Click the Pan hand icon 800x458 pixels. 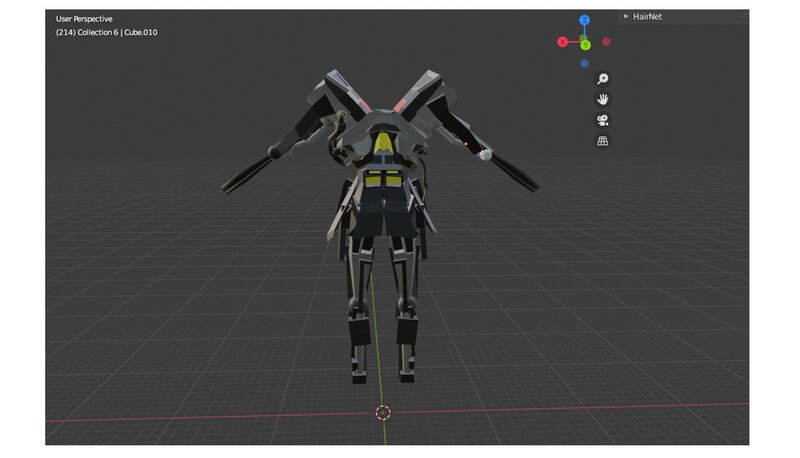[603, 99]
